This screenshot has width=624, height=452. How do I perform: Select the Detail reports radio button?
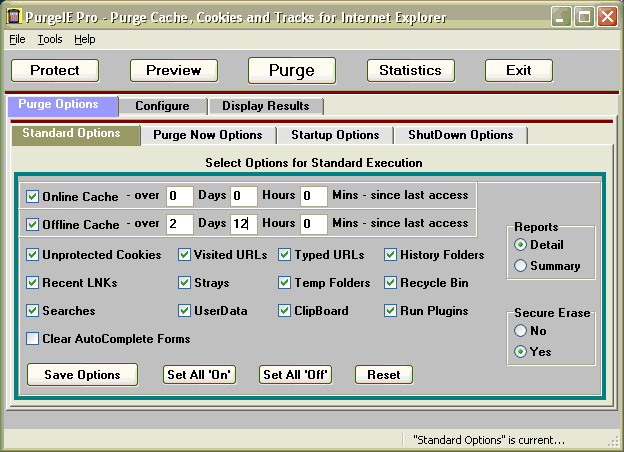pos(520,245)
